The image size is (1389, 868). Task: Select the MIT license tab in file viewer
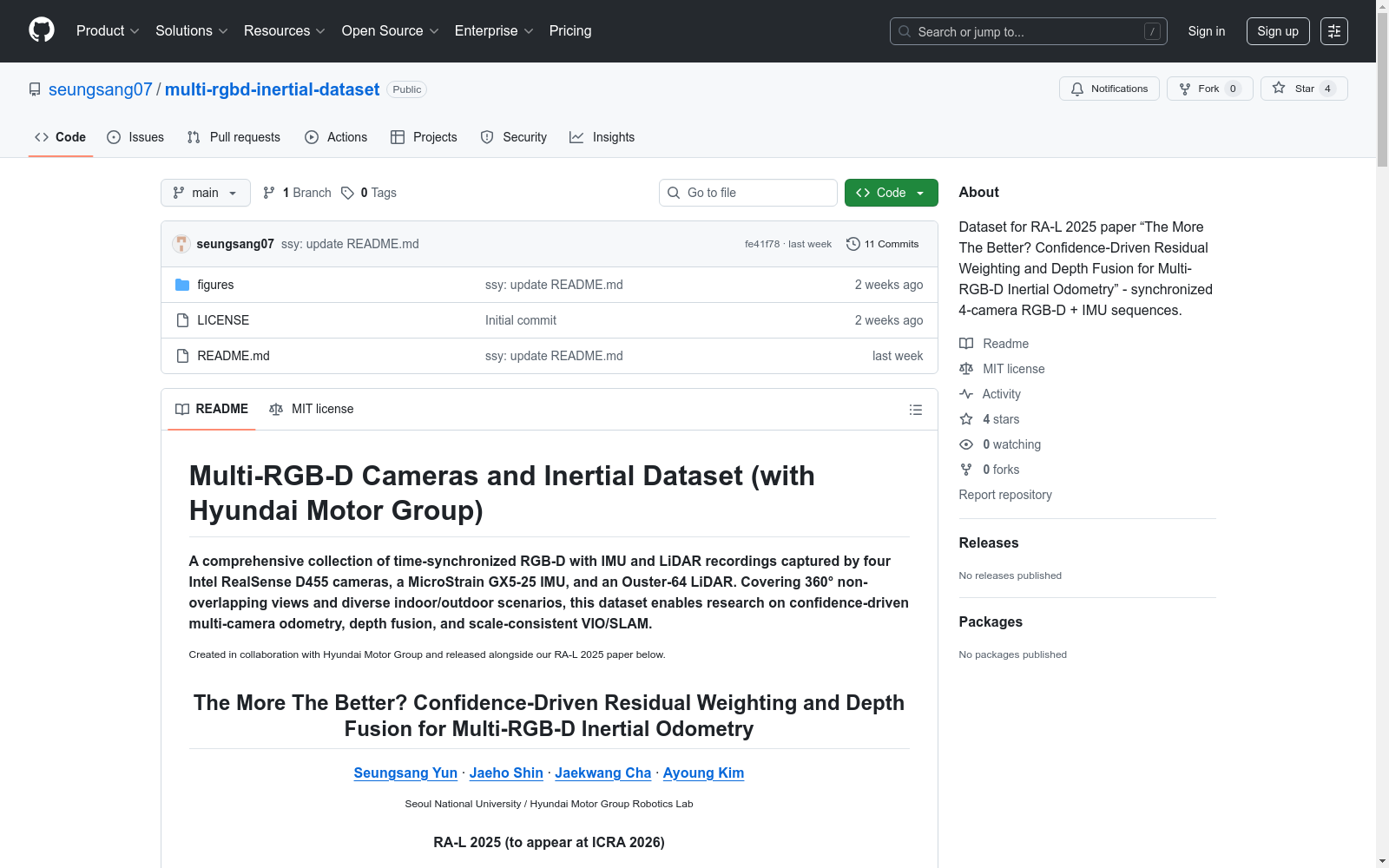(x=312, y=409)
